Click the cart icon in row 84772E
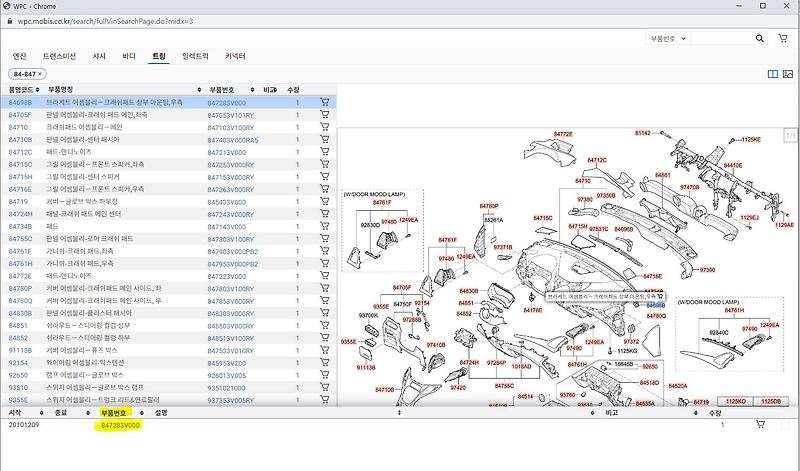 click(x=324, y=276)
